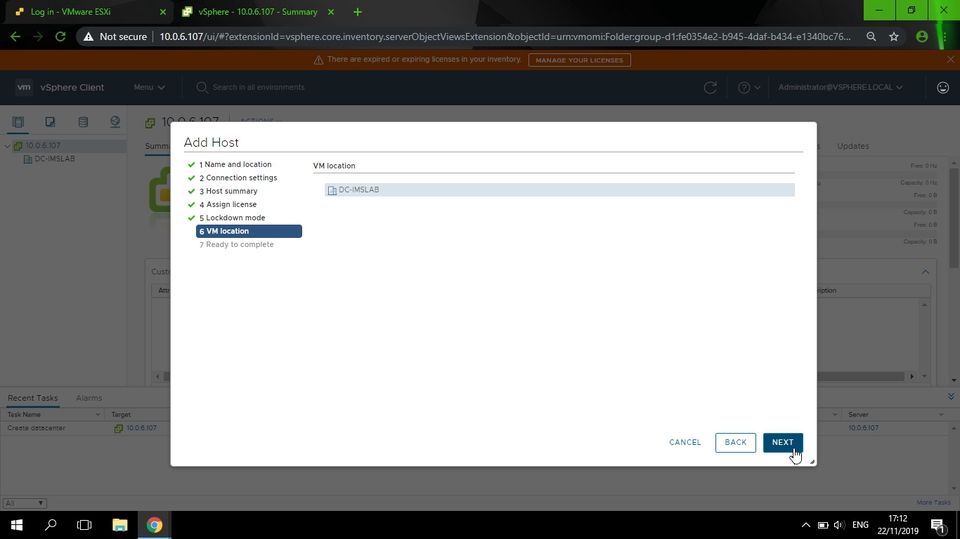Open the help dropdown icon
This screenshot has width=960, height=539.
click(x=749, y=88)
